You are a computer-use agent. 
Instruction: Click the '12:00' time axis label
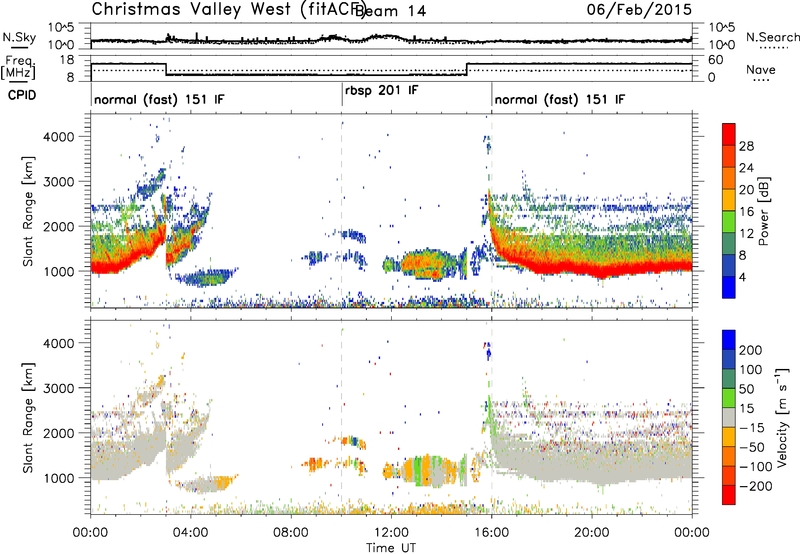391,533
